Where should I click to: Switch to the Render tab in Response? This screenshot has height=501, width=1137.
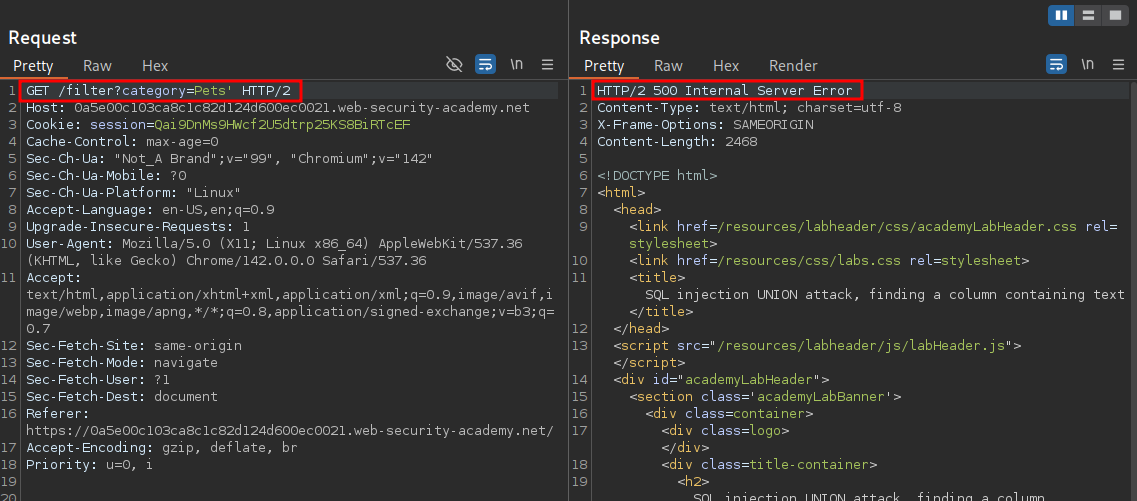793,66
